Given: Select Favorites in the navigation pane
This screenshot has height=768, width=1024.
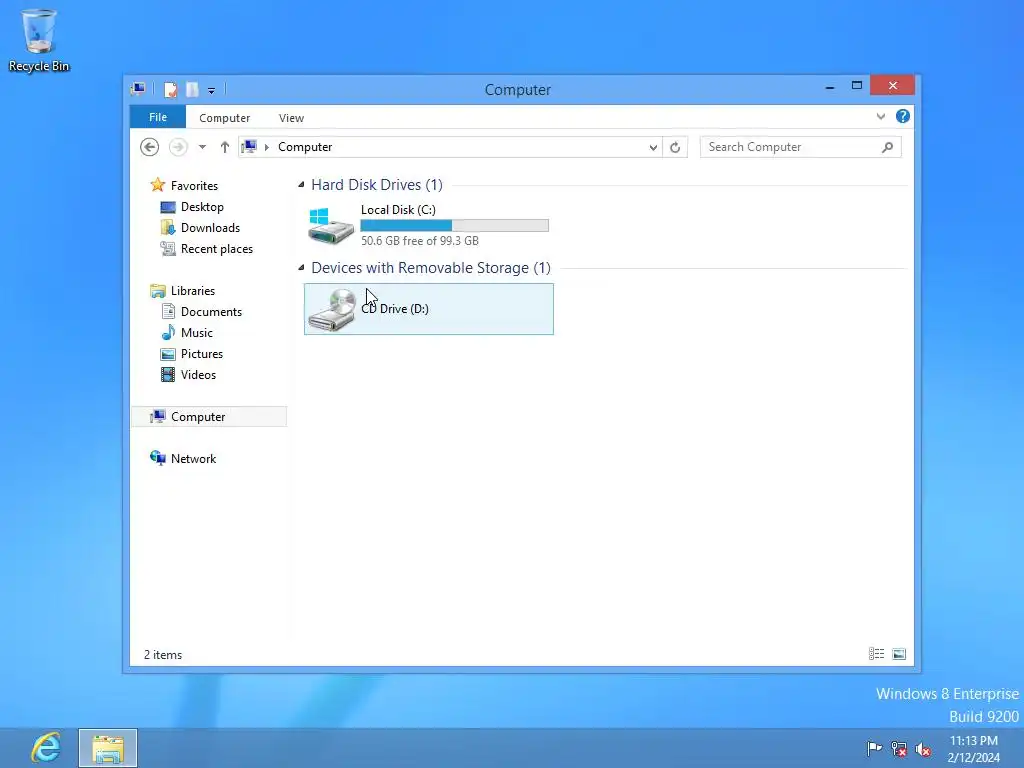Looking at the screenshot, I should tap(194, 185).
